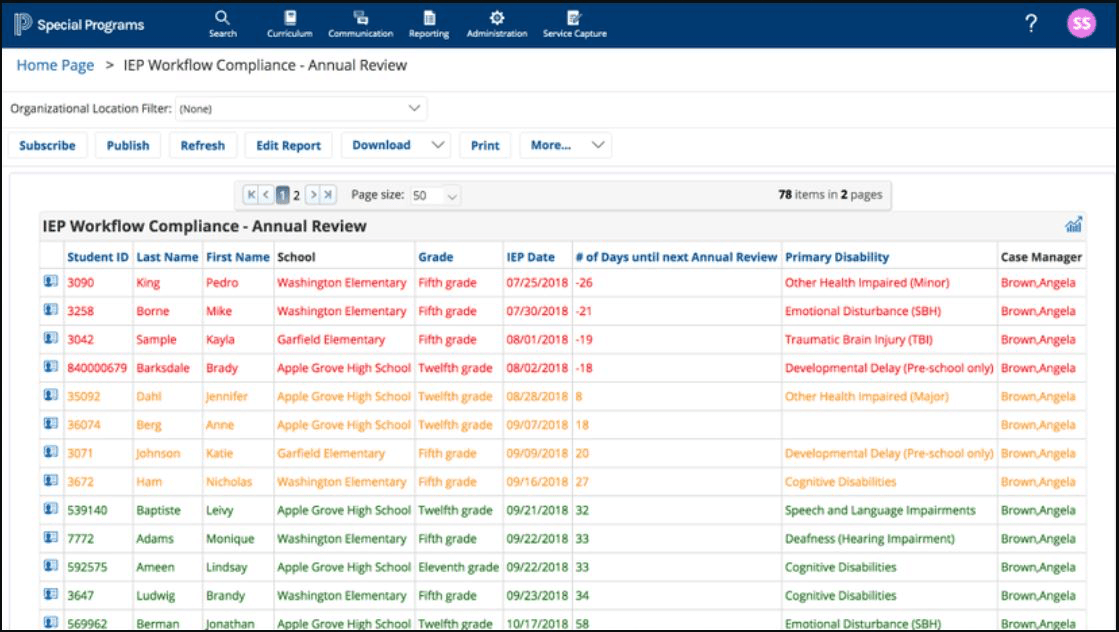
Task: Click the Home Page breadcrumb link
Action: tap(55, 65)
